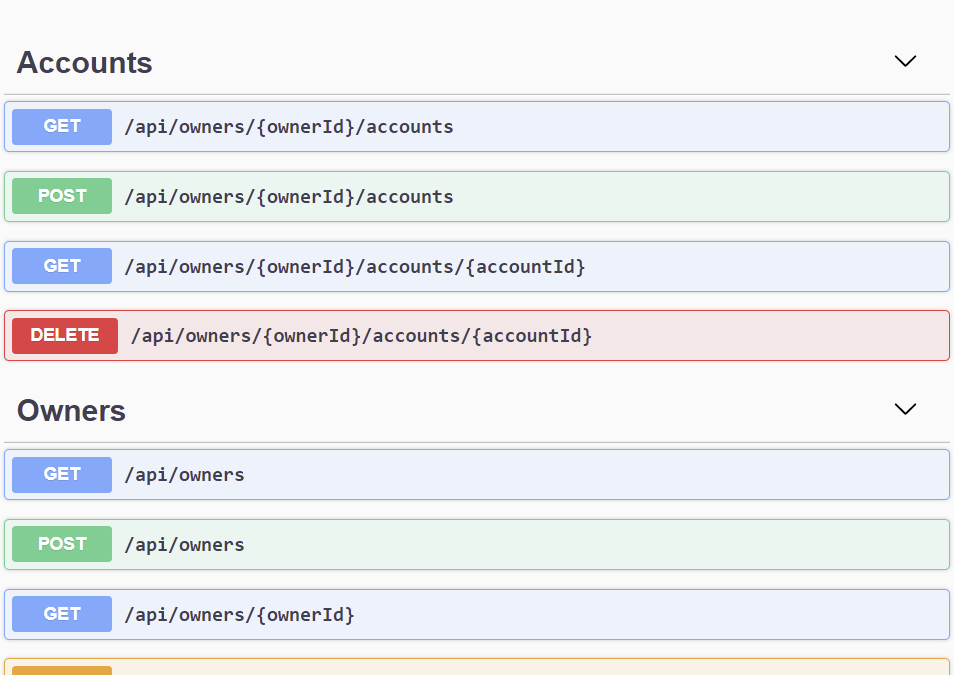Click the DELETE row's accounts/{accountId} path text

click(361, 336)
